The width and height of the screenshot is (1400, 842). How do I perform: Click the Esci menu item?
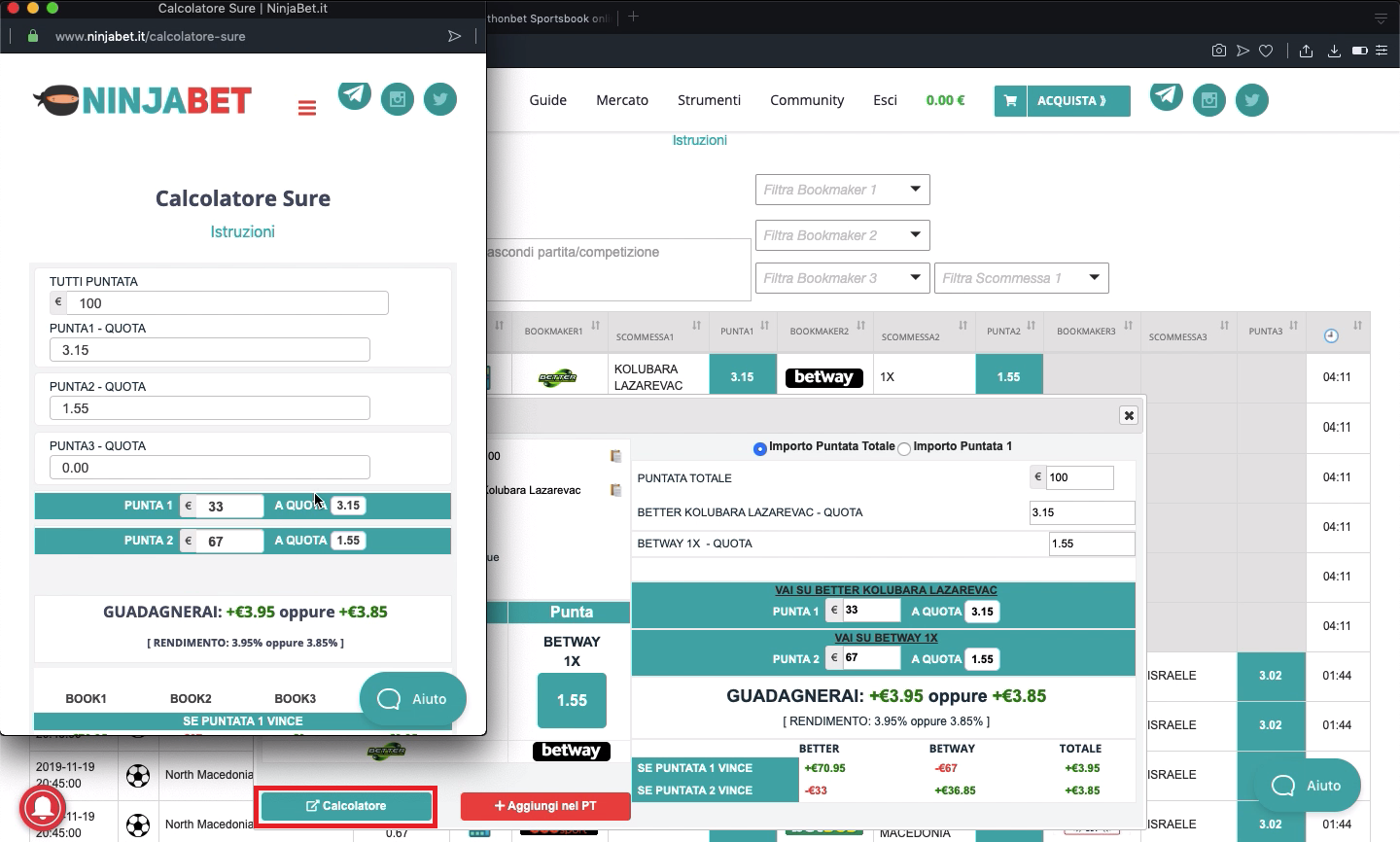(x=886, y=100)
